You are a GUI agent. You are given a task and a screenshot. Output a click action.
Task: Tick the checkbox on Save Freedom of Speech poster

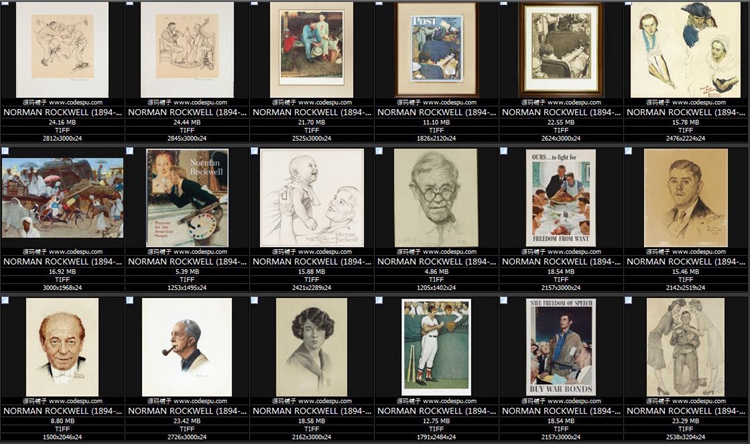tap(504, 300)
